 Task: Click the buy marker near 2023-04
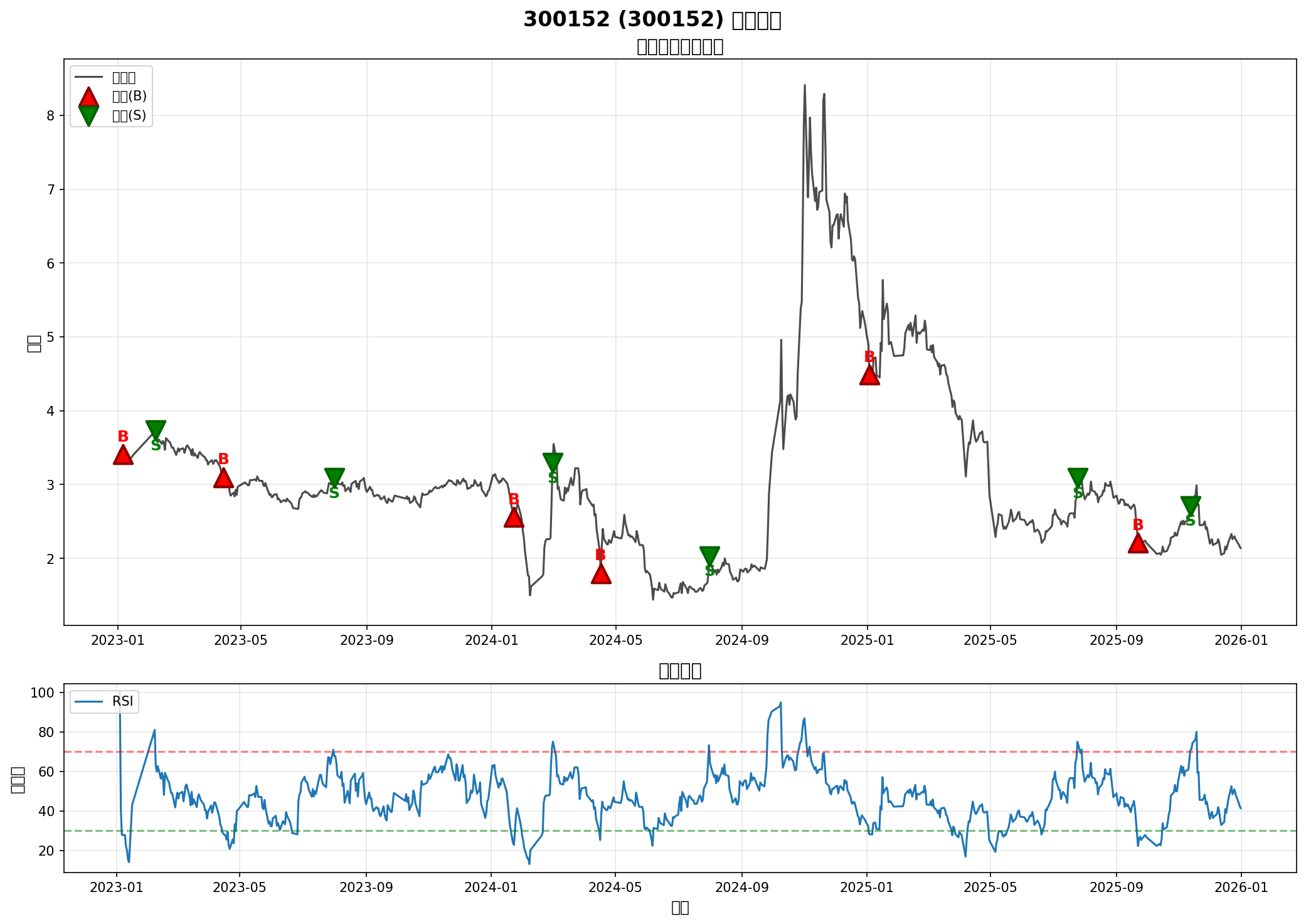click(x=223, y=479)
